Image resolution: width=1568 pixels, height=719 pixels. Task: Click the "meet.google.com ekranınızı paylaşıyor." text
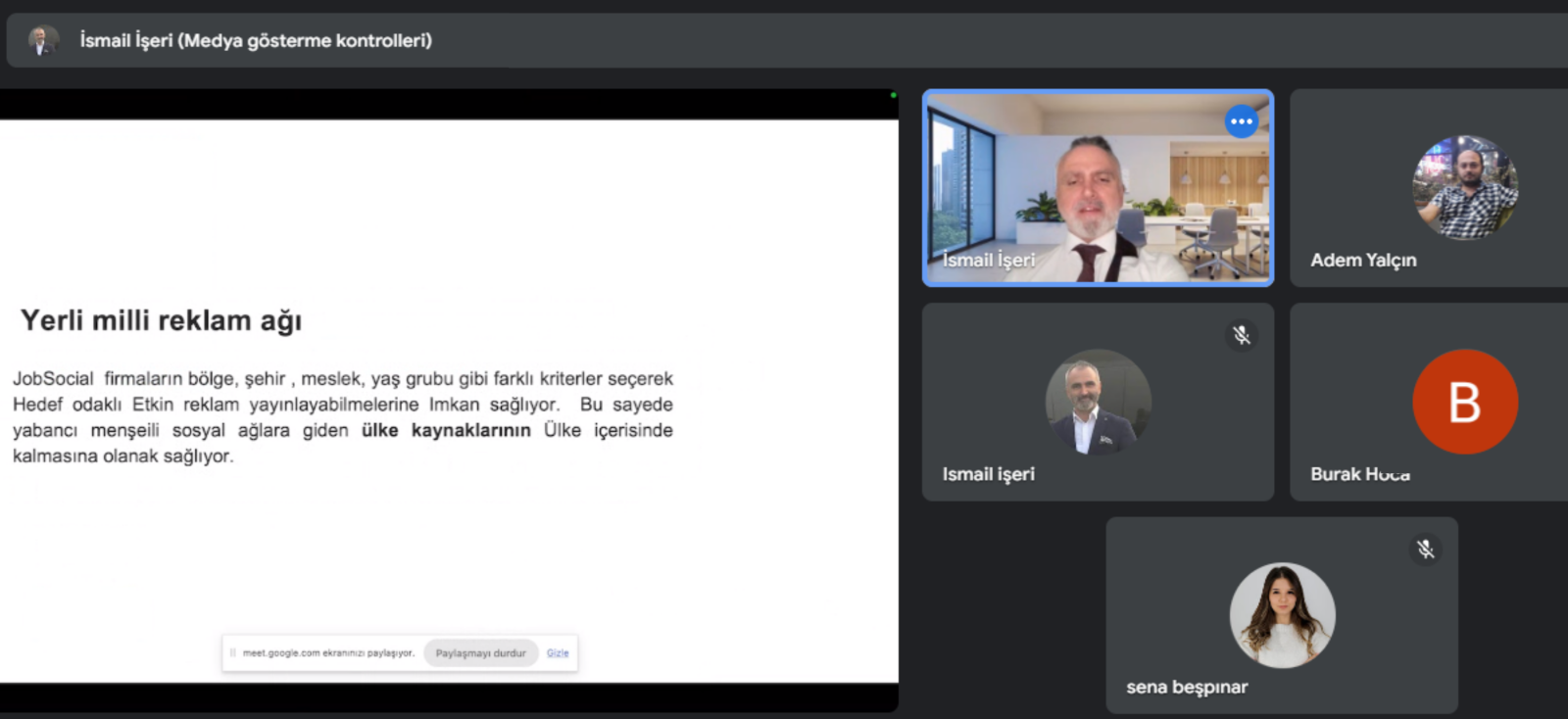(328, 653)
